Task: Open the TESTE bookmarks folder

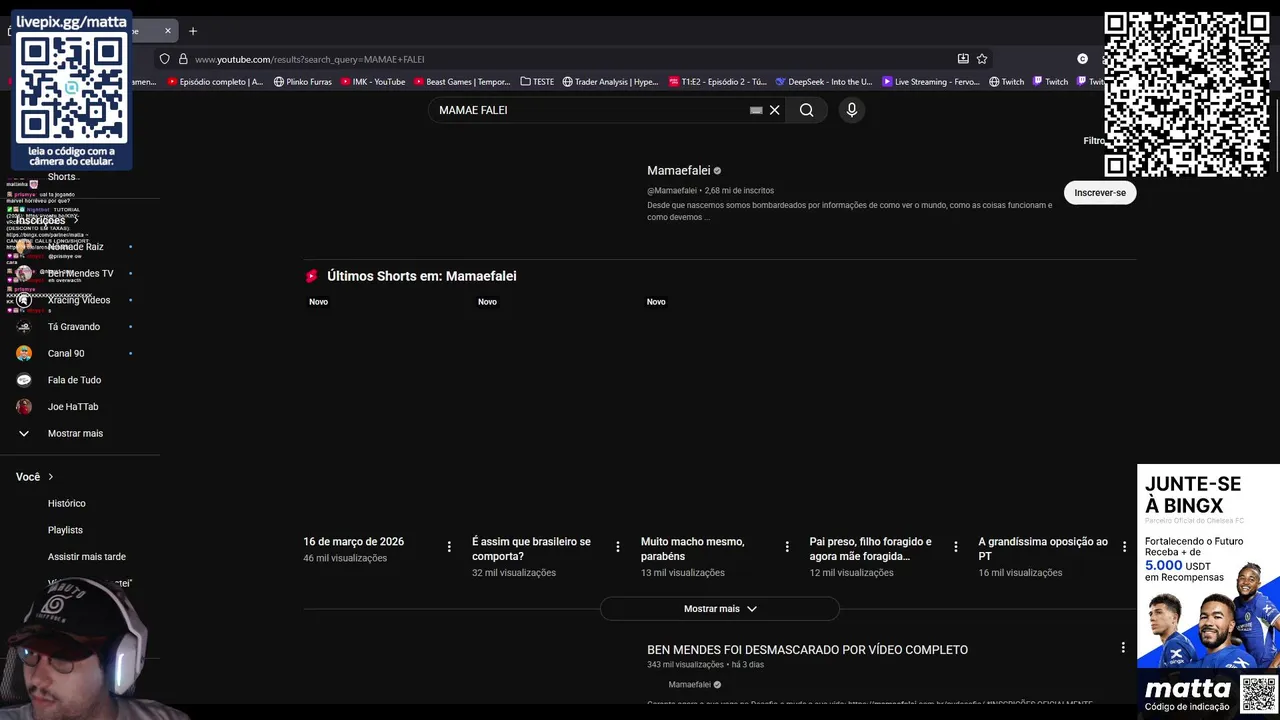Action: (537, 82)
